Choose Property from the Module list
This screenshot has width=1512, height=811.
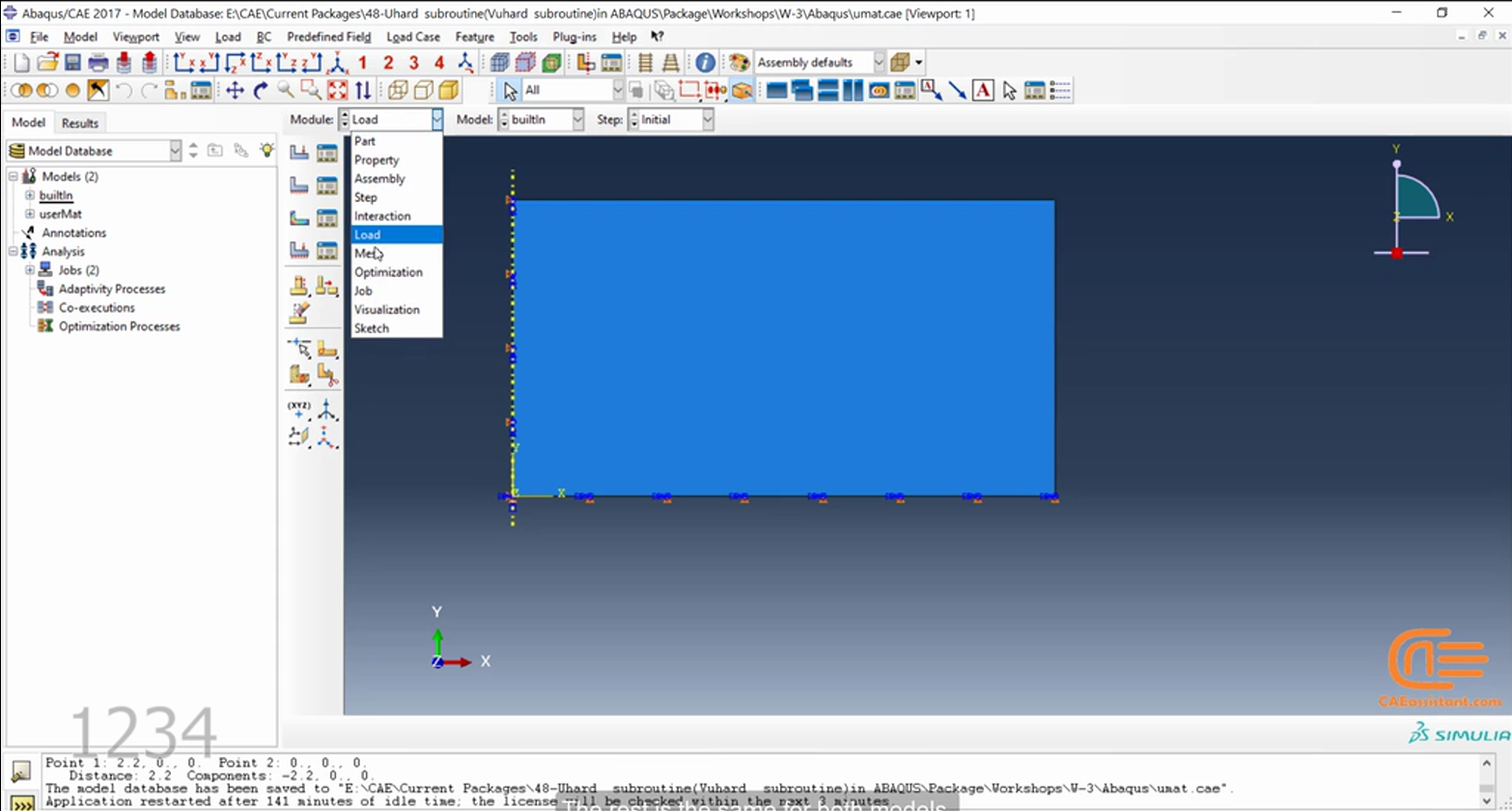pyautogui.click(x=396, y=159)
